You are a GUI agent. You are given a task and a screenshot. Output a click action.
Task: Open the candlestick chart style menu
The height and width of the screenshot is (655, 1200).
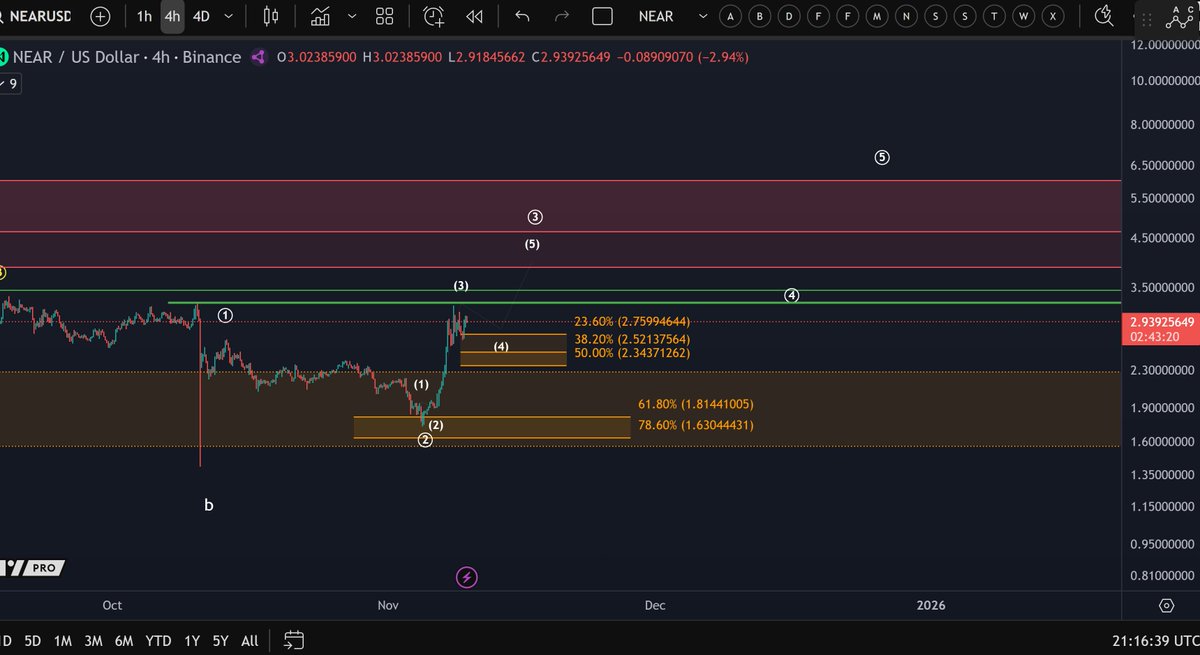tap(271, 16)
